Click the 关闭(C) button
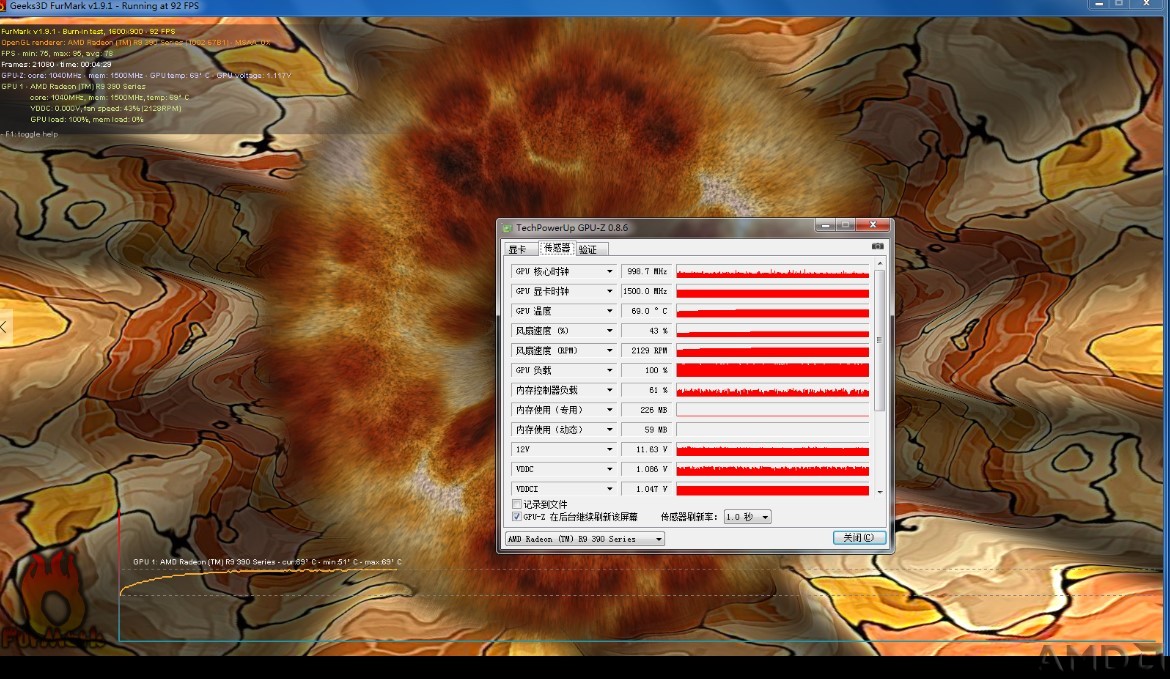This screenshot has width=1170, height=679. pyautogui.click(x=859, y=538)
